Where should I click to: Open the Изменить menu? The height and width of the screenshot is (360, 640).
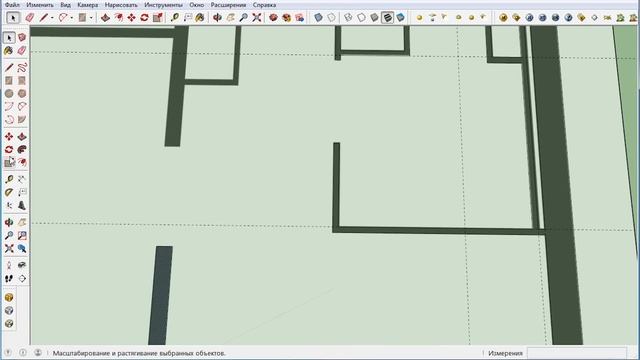click(x=40, y=5)
